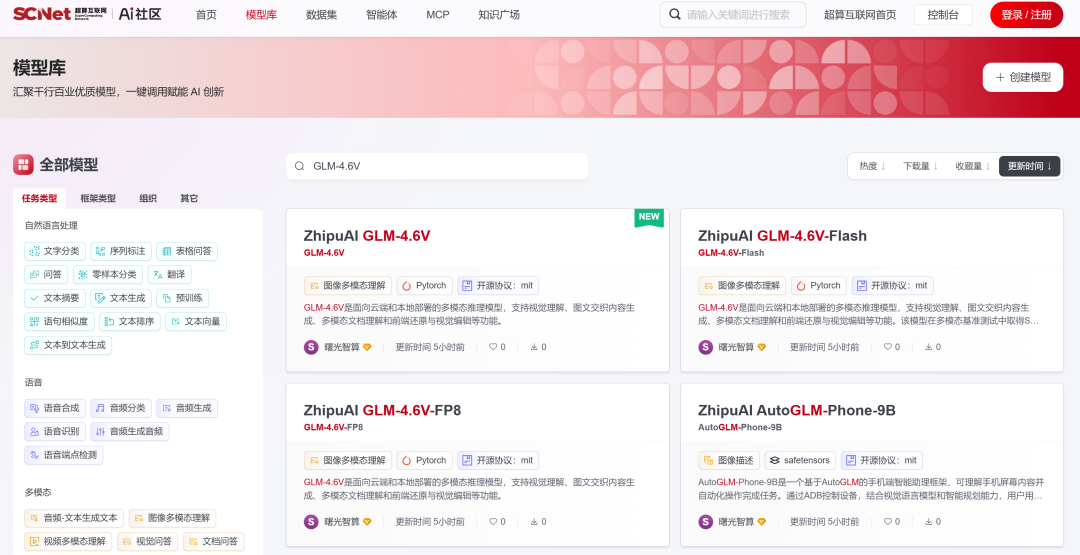Click the search magnifier icon in the top bar
The image size is (1080, 555).
[x=674, y=14]
